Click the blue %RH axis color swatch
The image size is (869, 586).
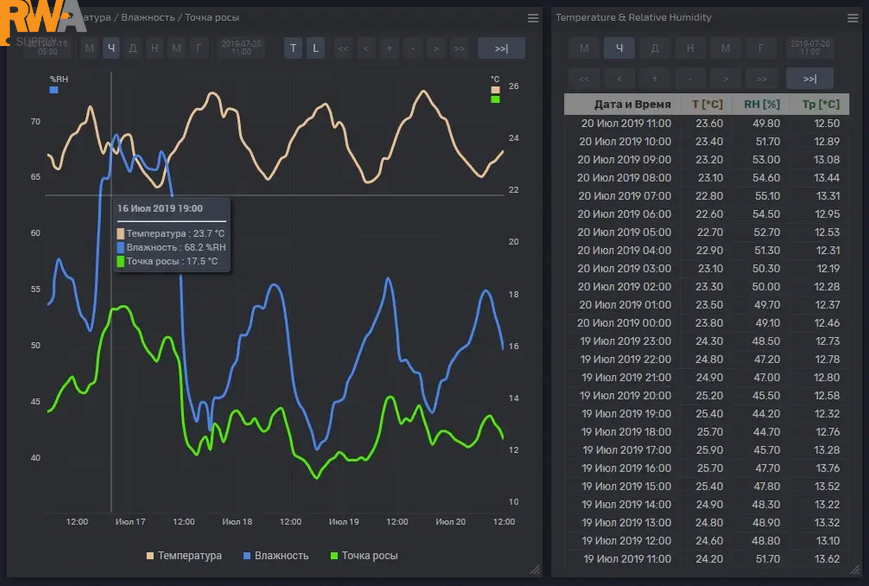54,90
